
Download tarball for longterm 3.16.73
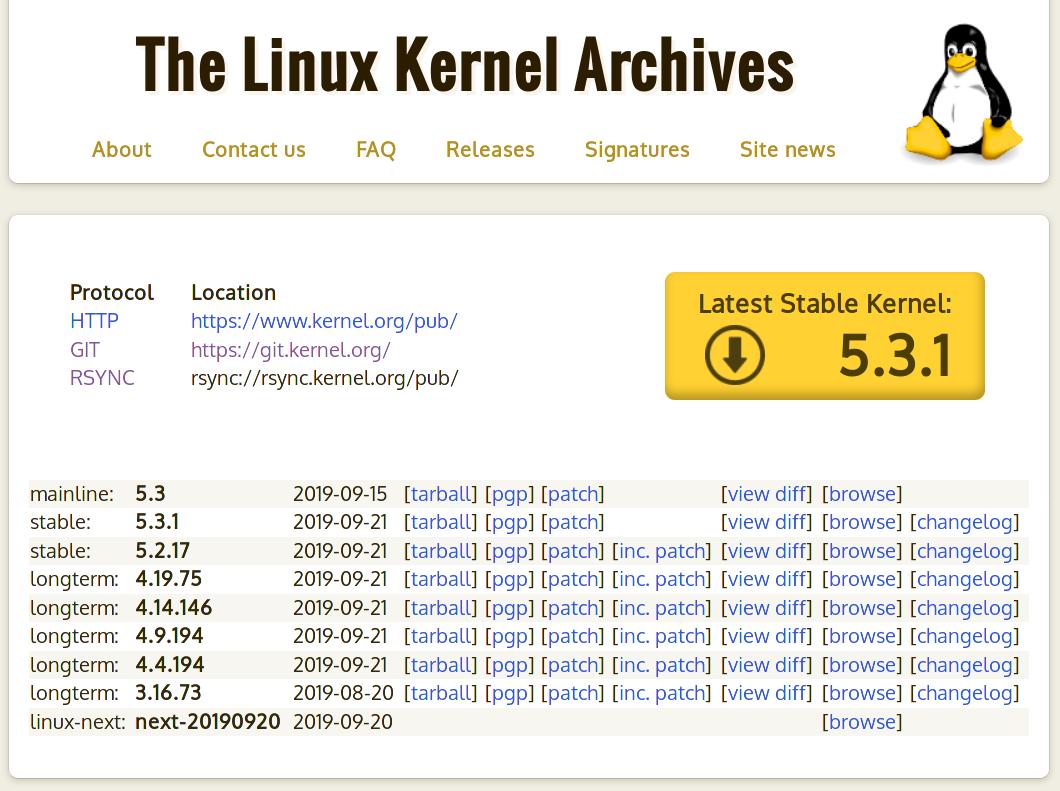443,693
